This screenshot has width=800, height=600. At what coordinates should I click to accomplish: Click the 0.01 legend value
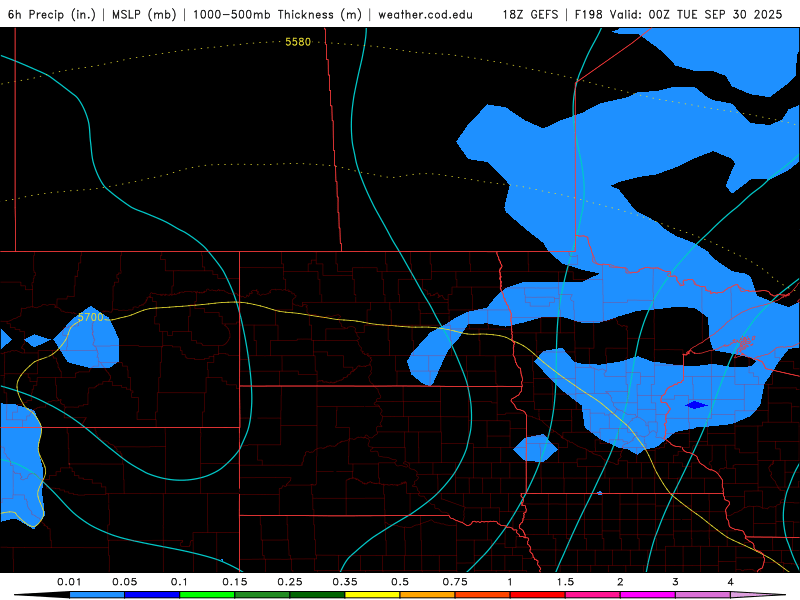(69, 582)
